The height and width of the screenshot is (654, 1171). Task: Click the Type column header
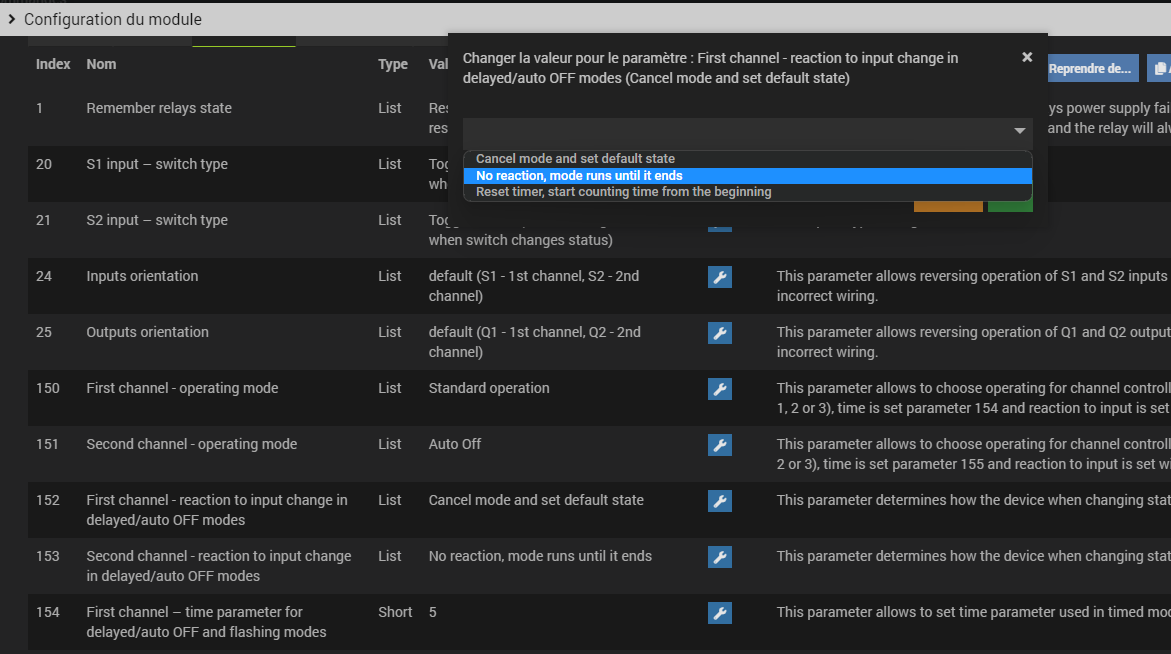point(392,64)
